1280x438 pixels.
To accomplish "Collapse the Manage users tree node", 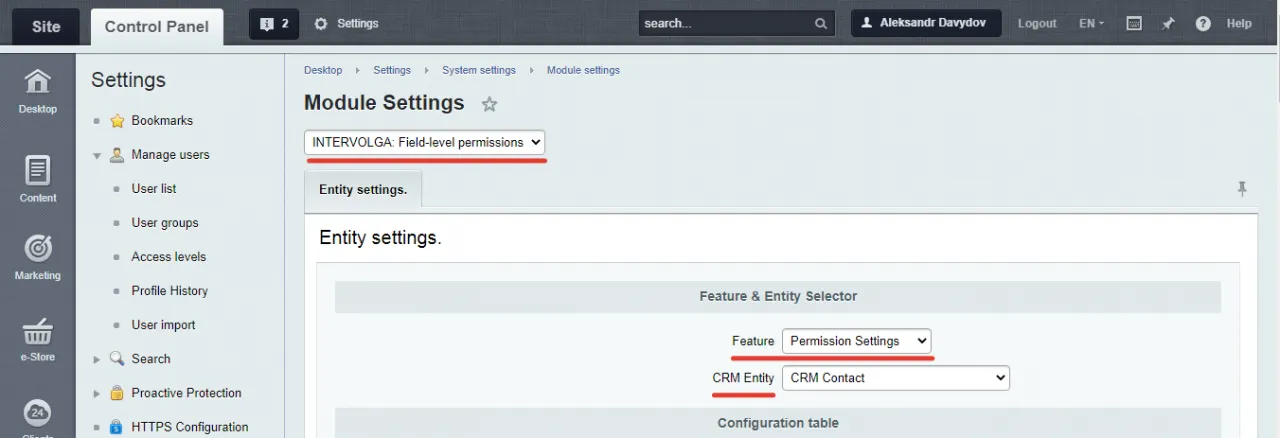I will click(x=97, y=155).
